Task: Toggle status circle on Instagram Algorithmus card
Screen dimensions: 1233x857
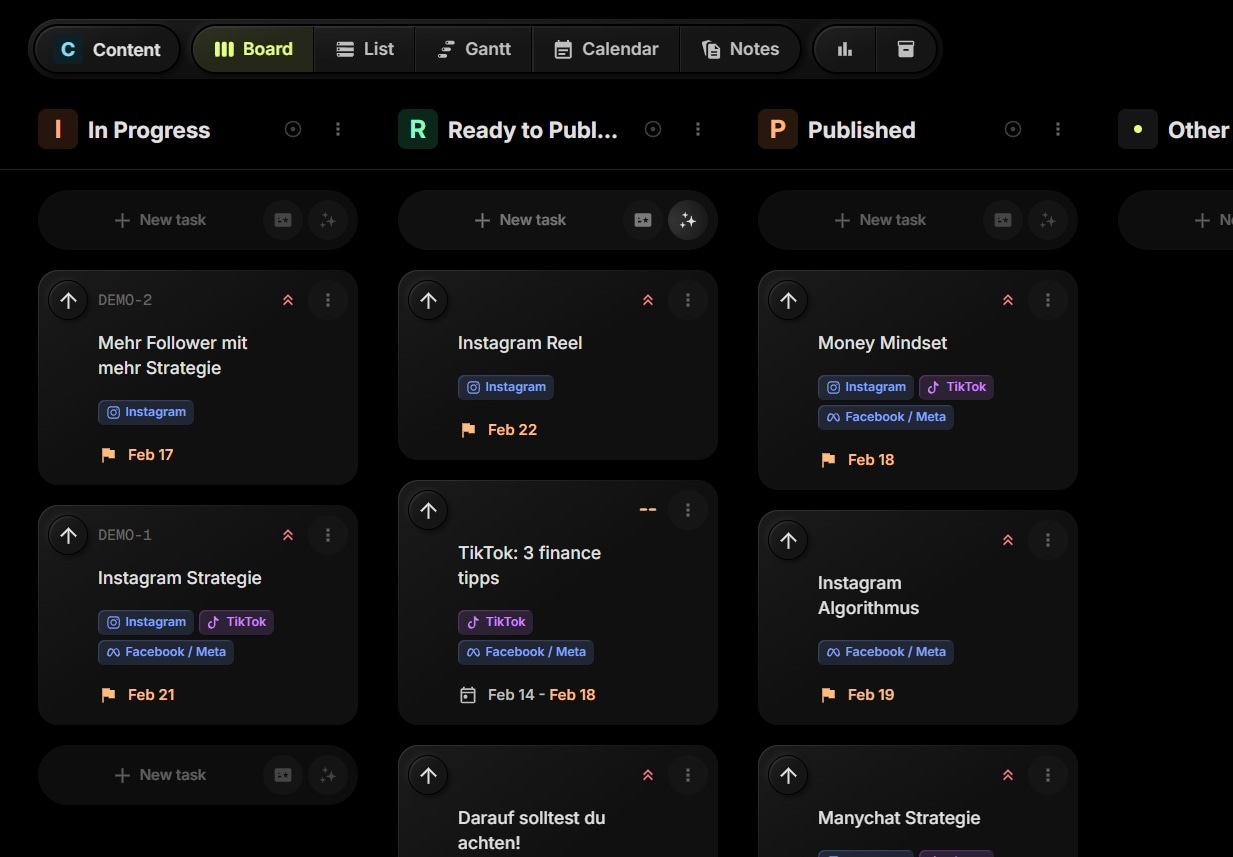Action: click(788, 540)
